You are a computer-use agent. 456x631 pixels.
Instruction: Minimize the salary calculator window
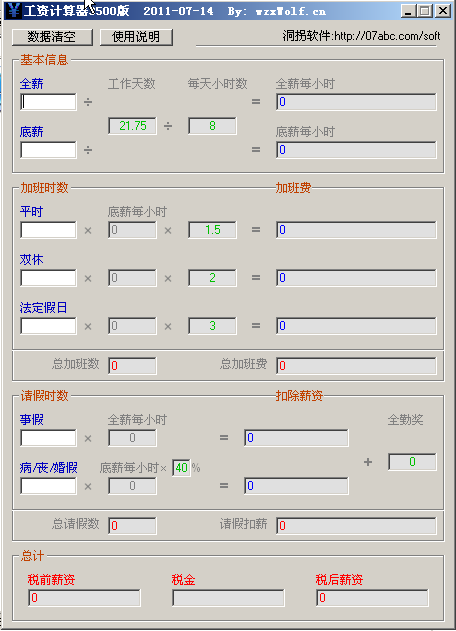[408, 11]
